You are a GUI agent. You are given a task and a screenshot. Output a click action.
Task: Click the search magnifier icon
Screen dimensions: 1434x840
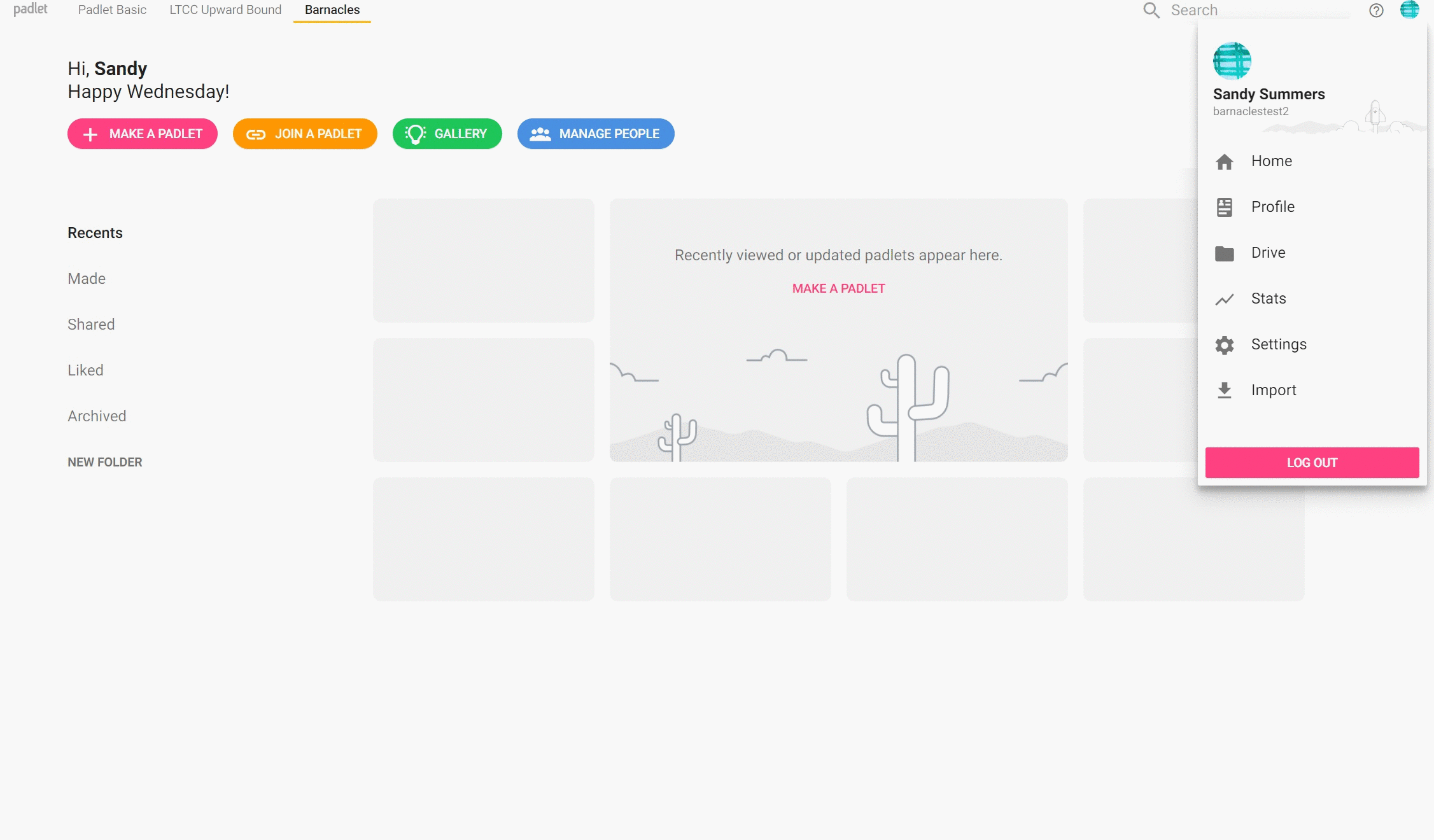(x=1151, y=10)
